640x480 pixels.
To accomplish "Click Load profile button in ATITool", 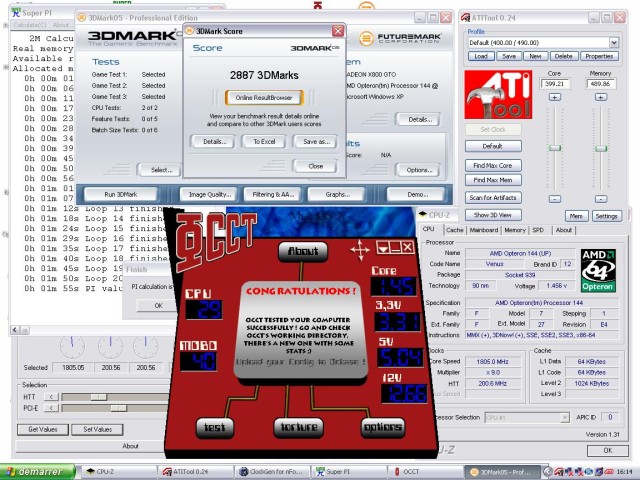I will (x=480, y=56).
